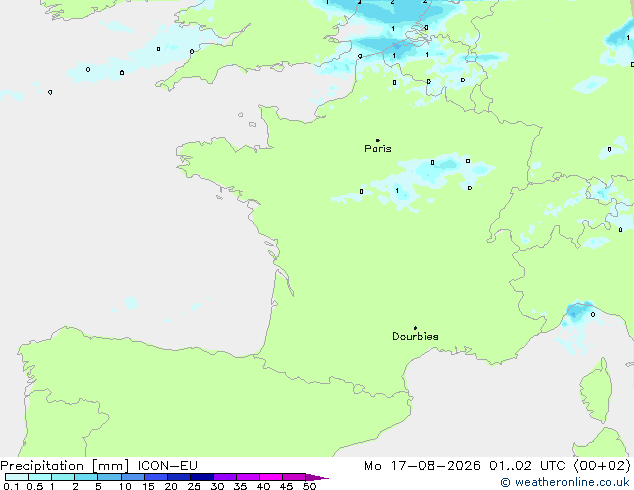Screen dimensions: 634x490
Task: Click the legend label '50'
Action: (x=310, y=486)
